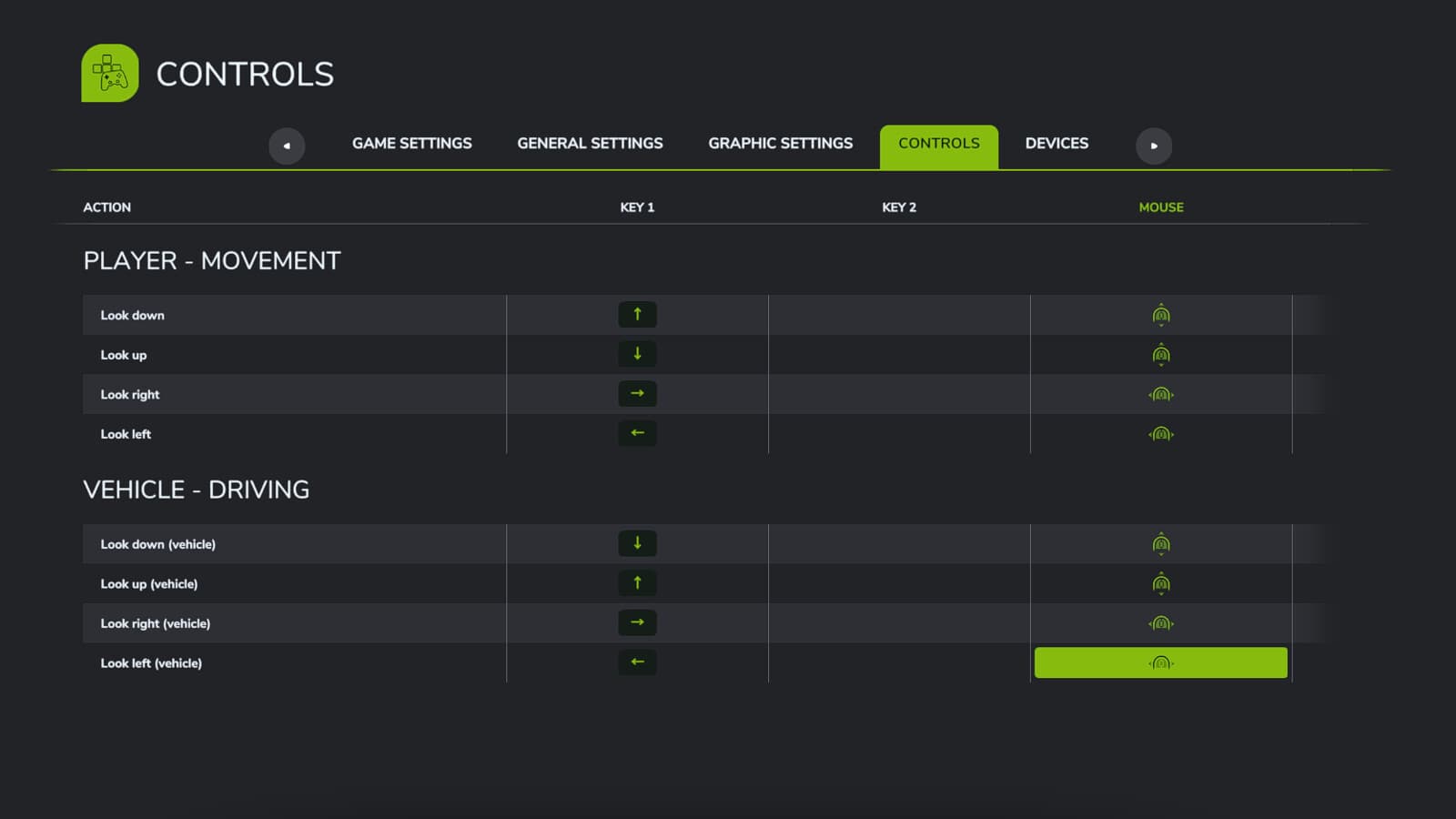The width and height of the screenshot is (1456, 819).
Task: Click mouse binding for Look right (vehicle)
Action: pos(1161,623)
